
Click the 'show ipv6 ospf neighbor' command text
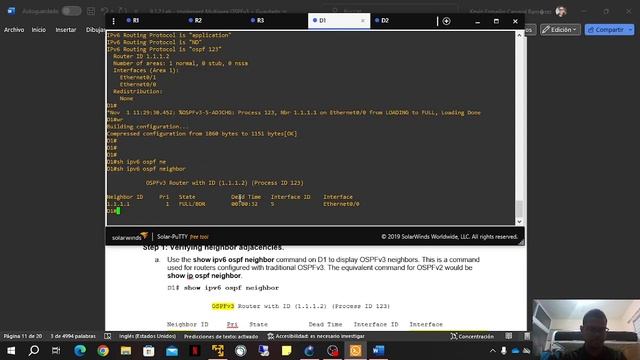(231, 288)
